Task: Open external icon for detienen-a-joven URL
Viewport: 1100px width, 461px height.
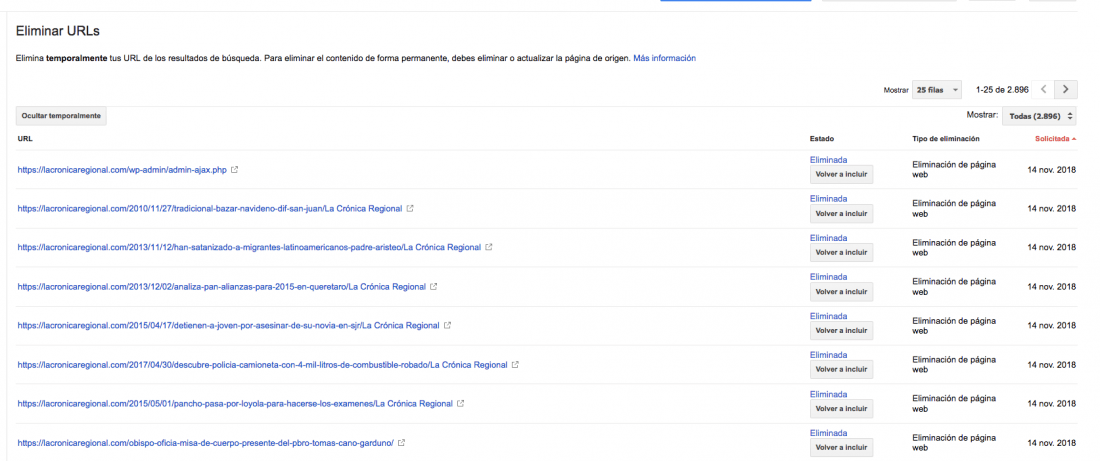Action: click(x=448, y=326)
